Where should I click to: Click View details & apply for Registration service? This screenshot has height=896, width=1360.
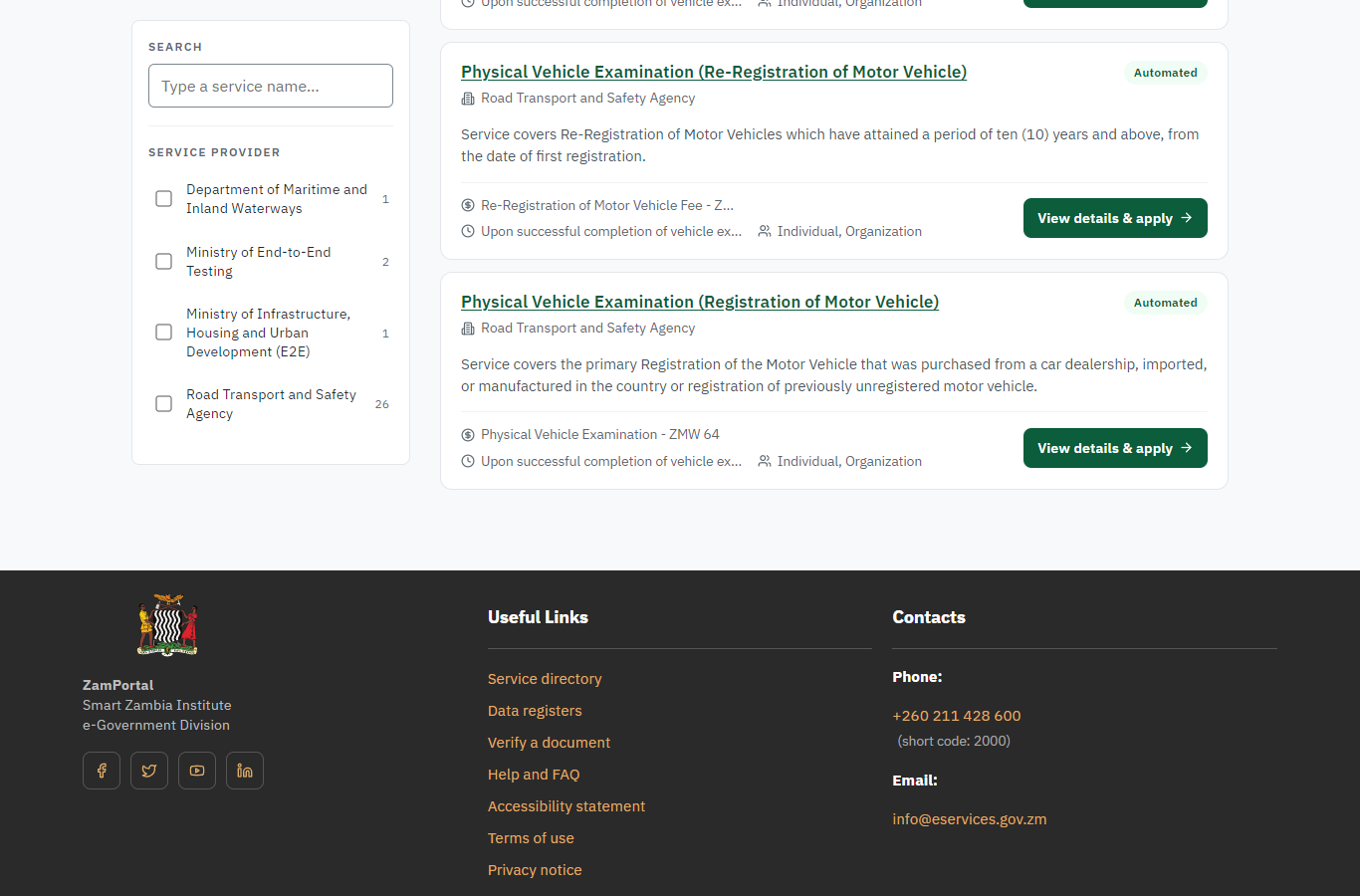[1115, 448]
